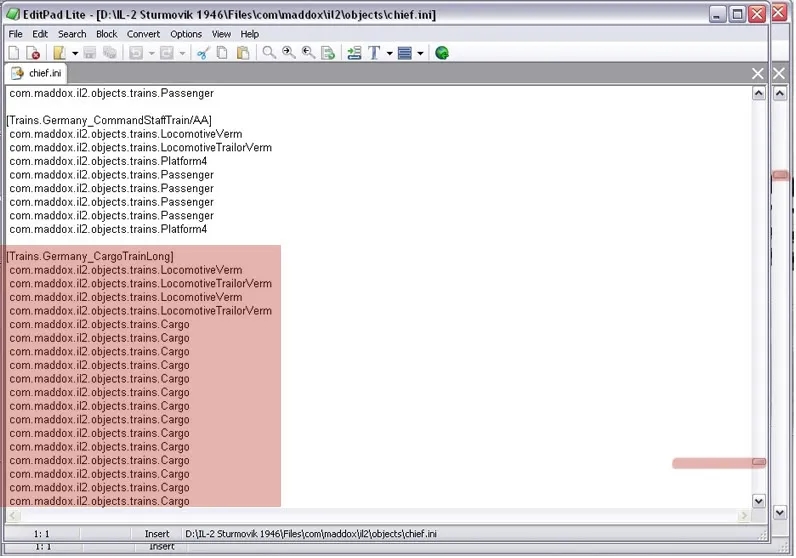Select the chief.ini tab
Image resolution: width=796 pixels, height=558 pixels.
click(x=36, y=74)
